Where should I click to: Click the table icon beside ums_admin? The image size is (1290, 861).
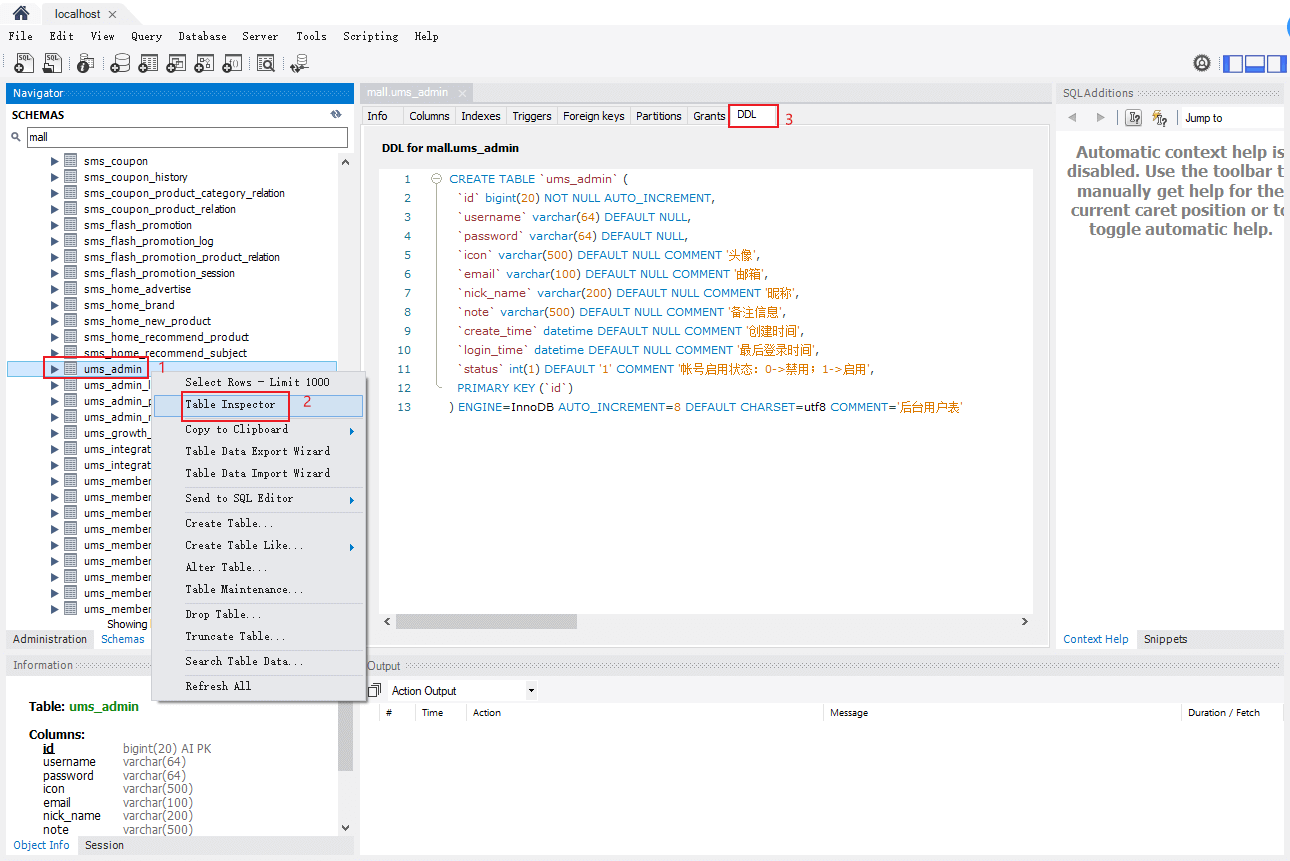[71, 369]
